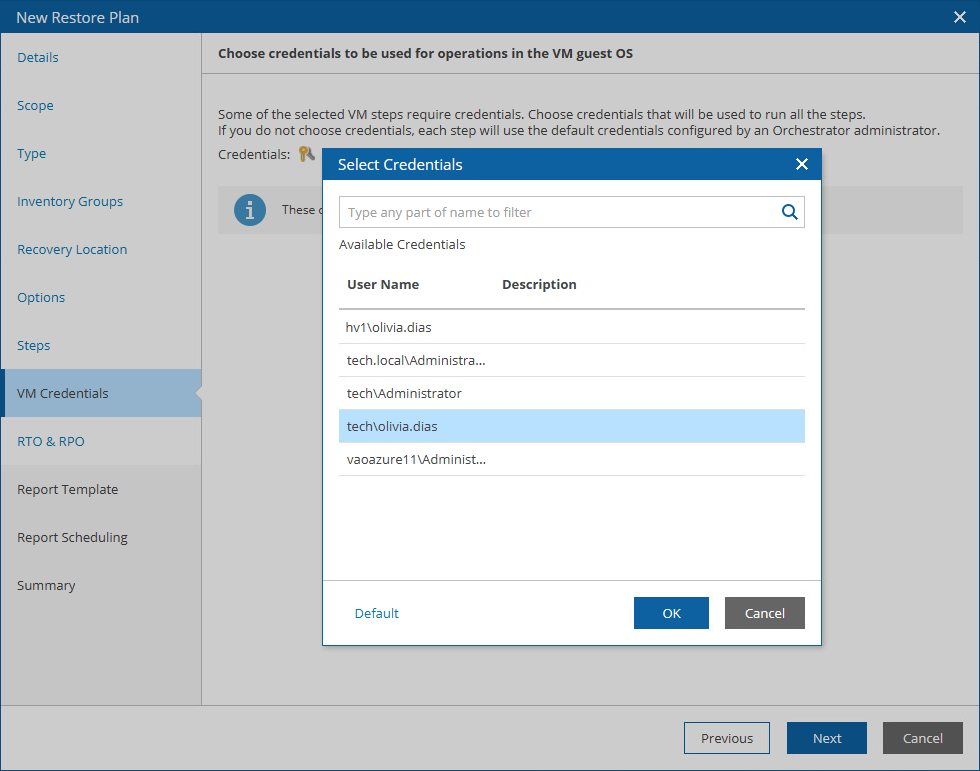Viewport: 980px width, 771px height.
Task: Cancel the Select Credentials dialog
Action: (x=764, y=613)
